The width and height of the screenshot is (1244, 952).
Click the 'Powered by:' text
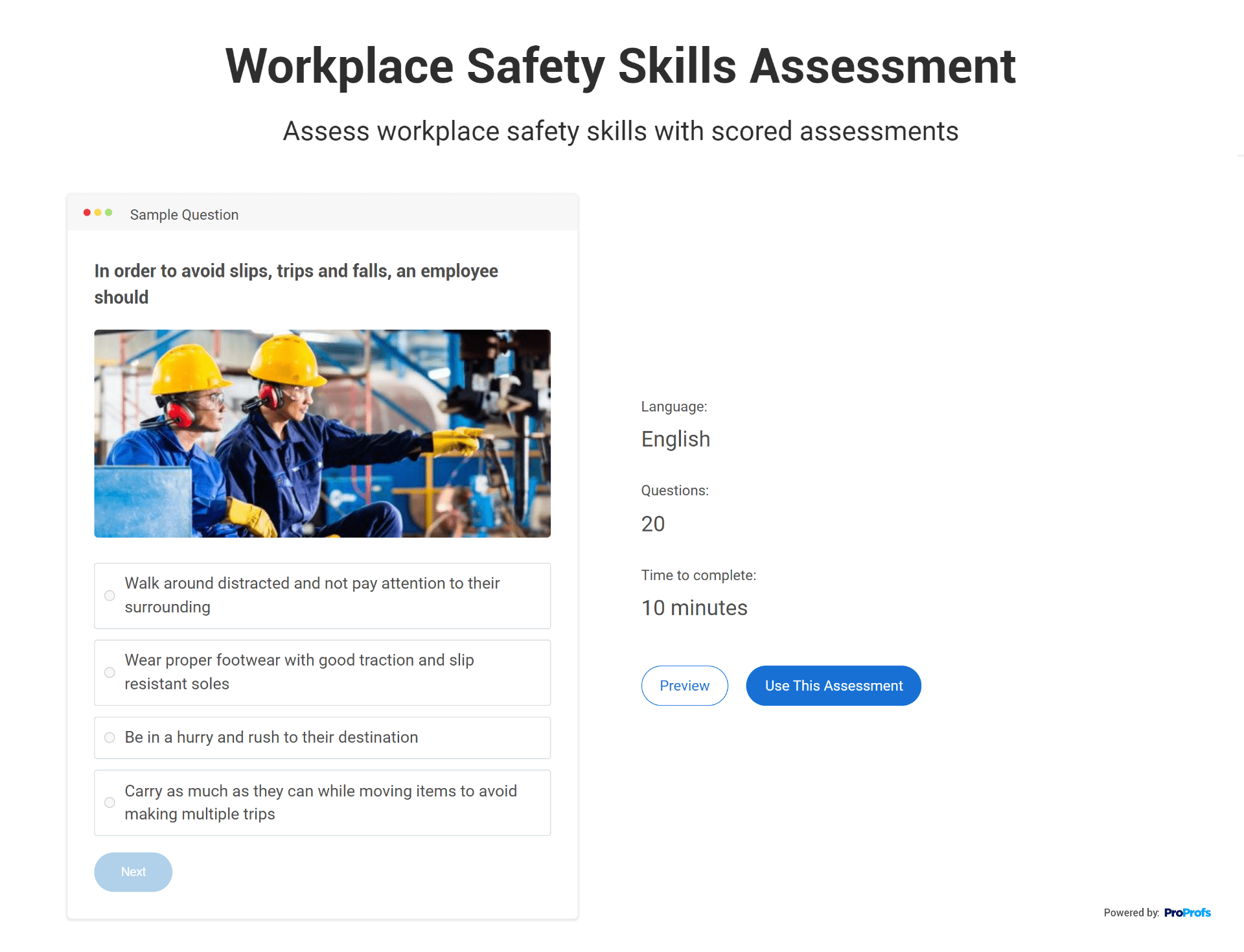click(x=1131, y=912)
